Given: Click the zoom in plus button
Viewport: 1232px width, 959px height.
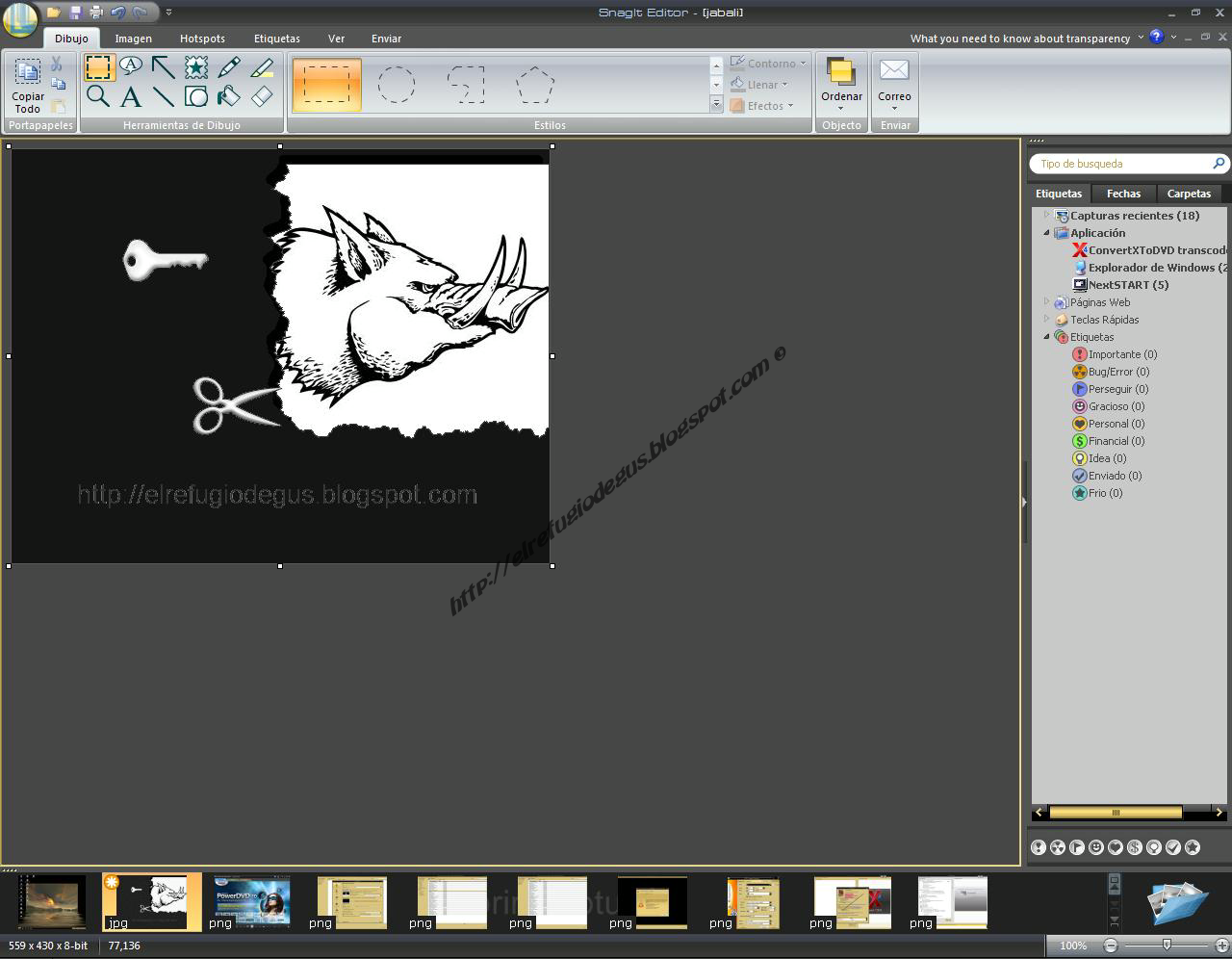Looking at the screenshot, I should pyautogui.click(x=1223, y=946).
